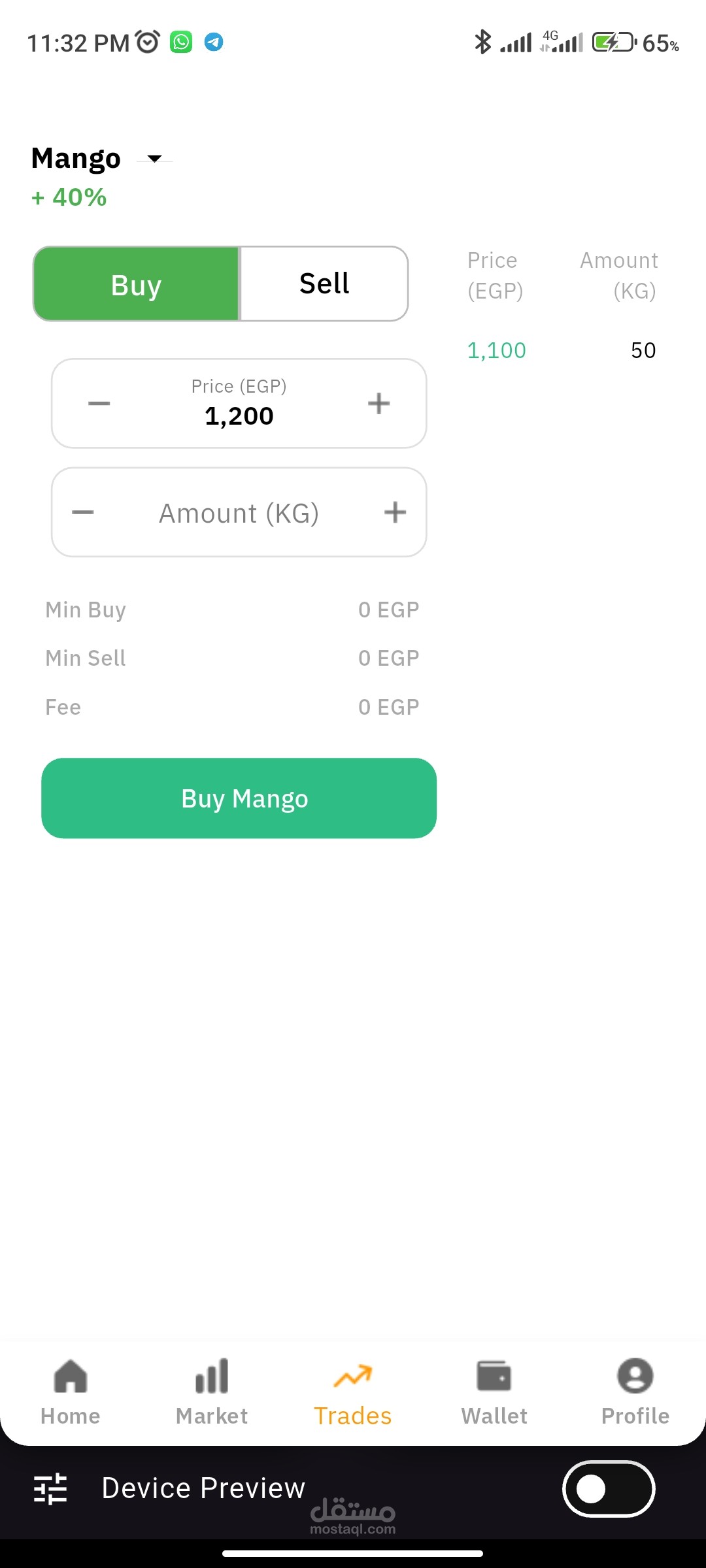Image resolution: width=706 pixels, height=1568 pixels.
Task: Expand the Mango commodity dropdown
Action: 154,159
